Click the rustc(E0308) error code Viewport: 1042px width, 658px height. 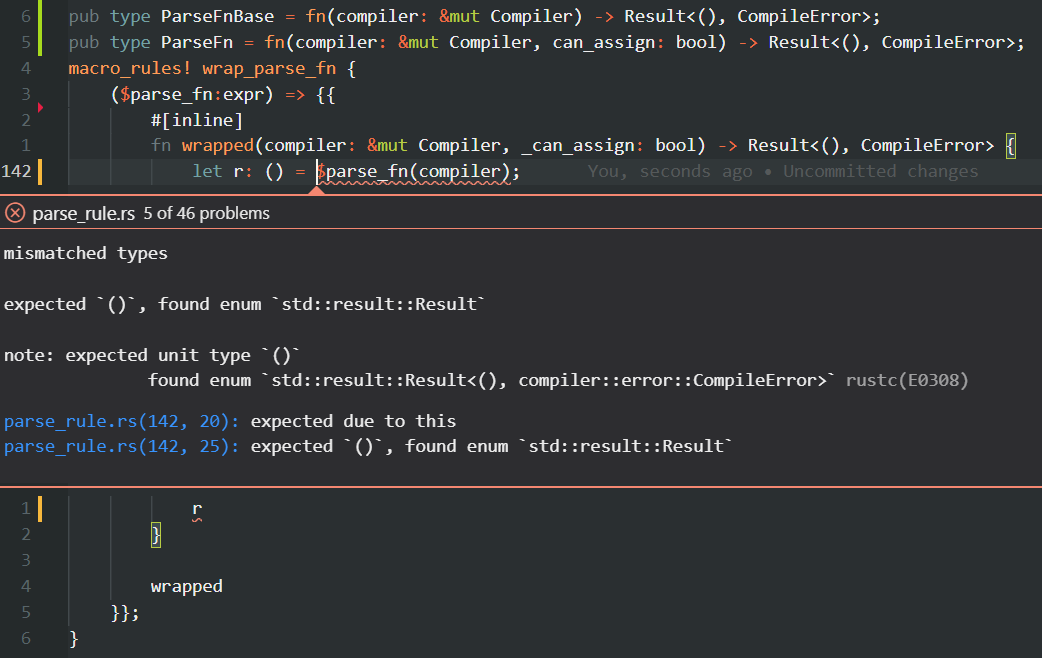(x=906, y=379)
